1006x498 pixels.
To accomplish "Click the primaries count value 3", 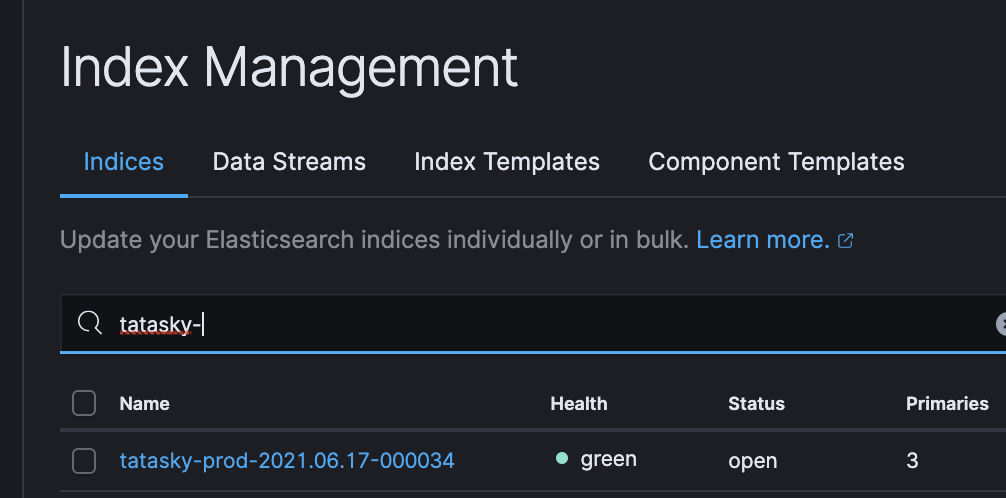I will pyautogui.click(x=912, y=461).
